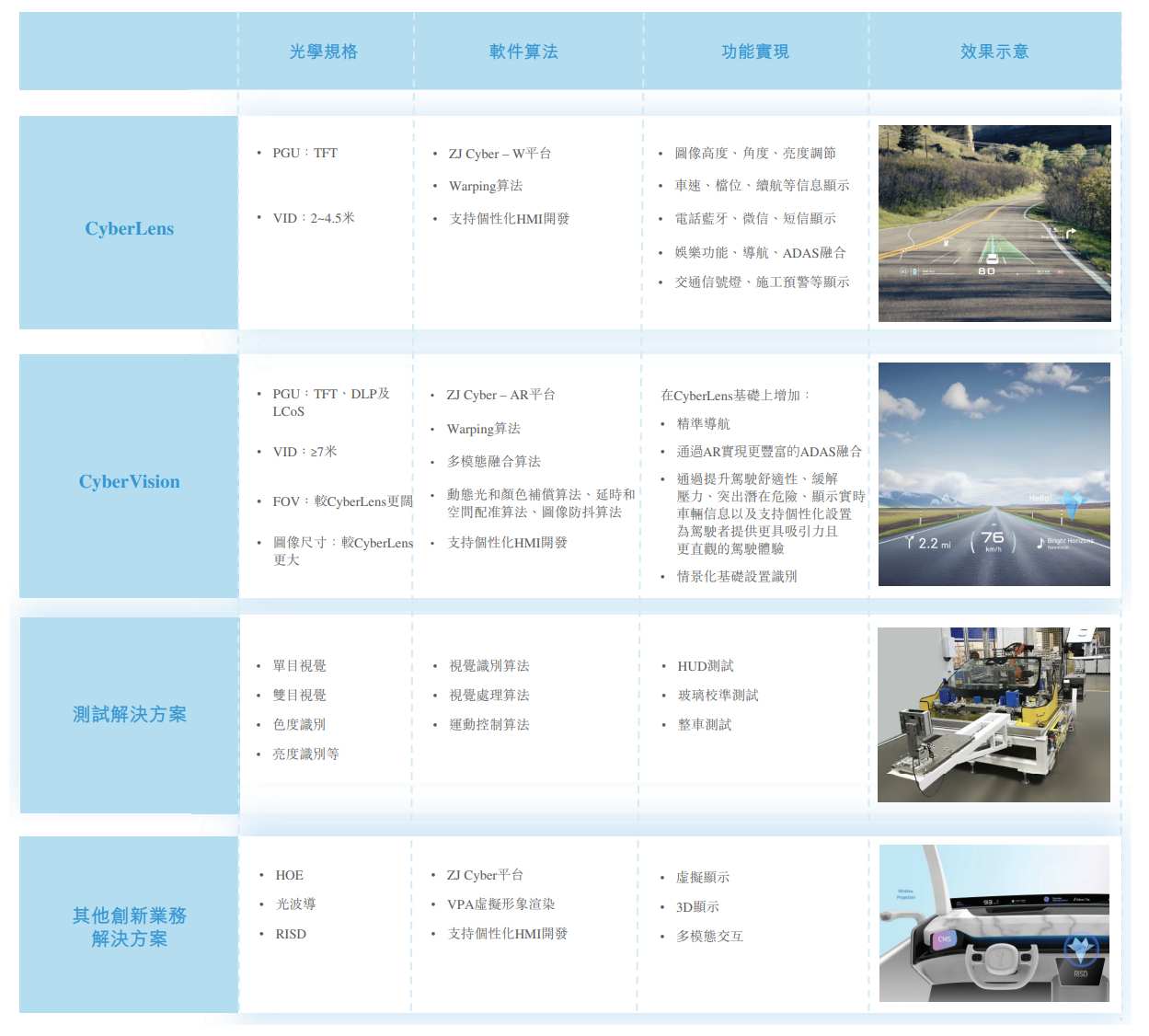Click the HUD測試 bullet item
The image size is (1149, 1036).
tap(705, 666)
